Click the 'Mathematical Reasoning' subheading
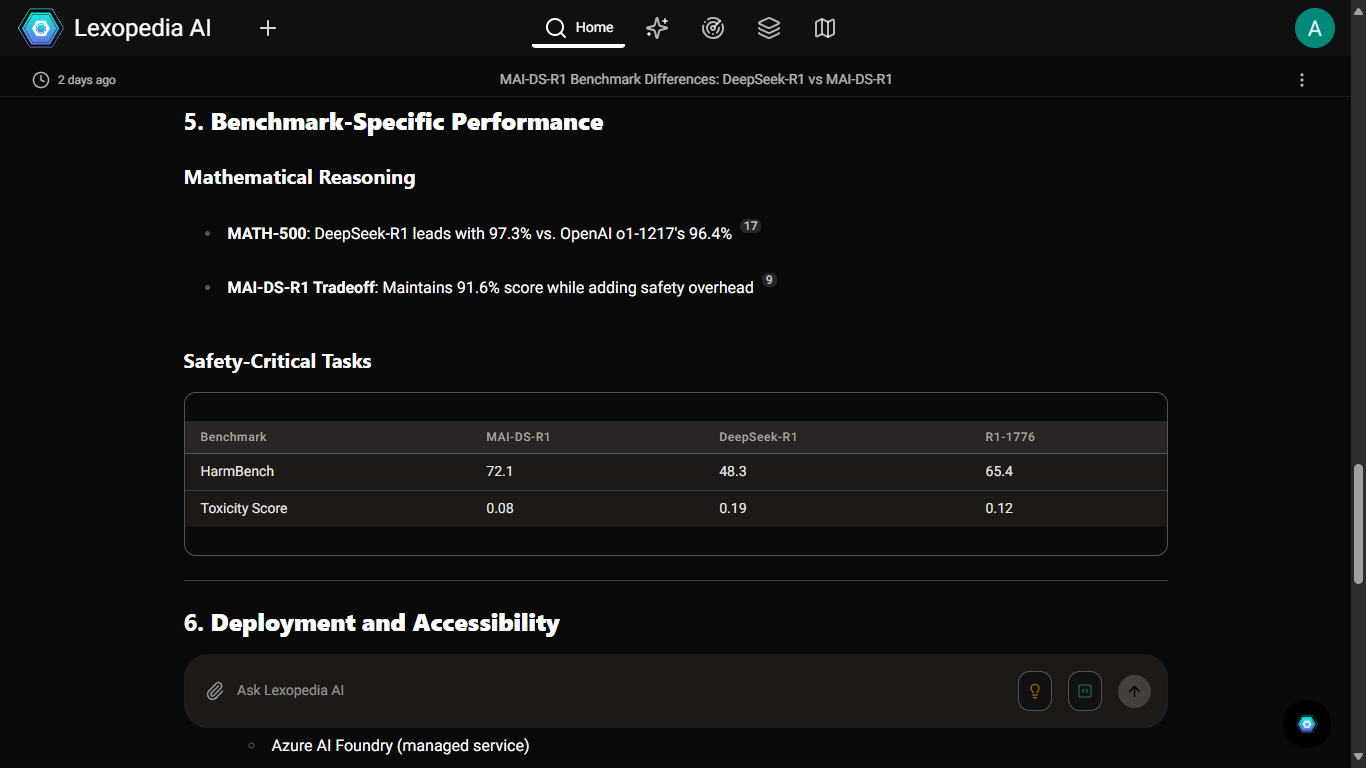The width and height of the screenshot is (1366, 768). pyautogui.click(x=300, y=177)
